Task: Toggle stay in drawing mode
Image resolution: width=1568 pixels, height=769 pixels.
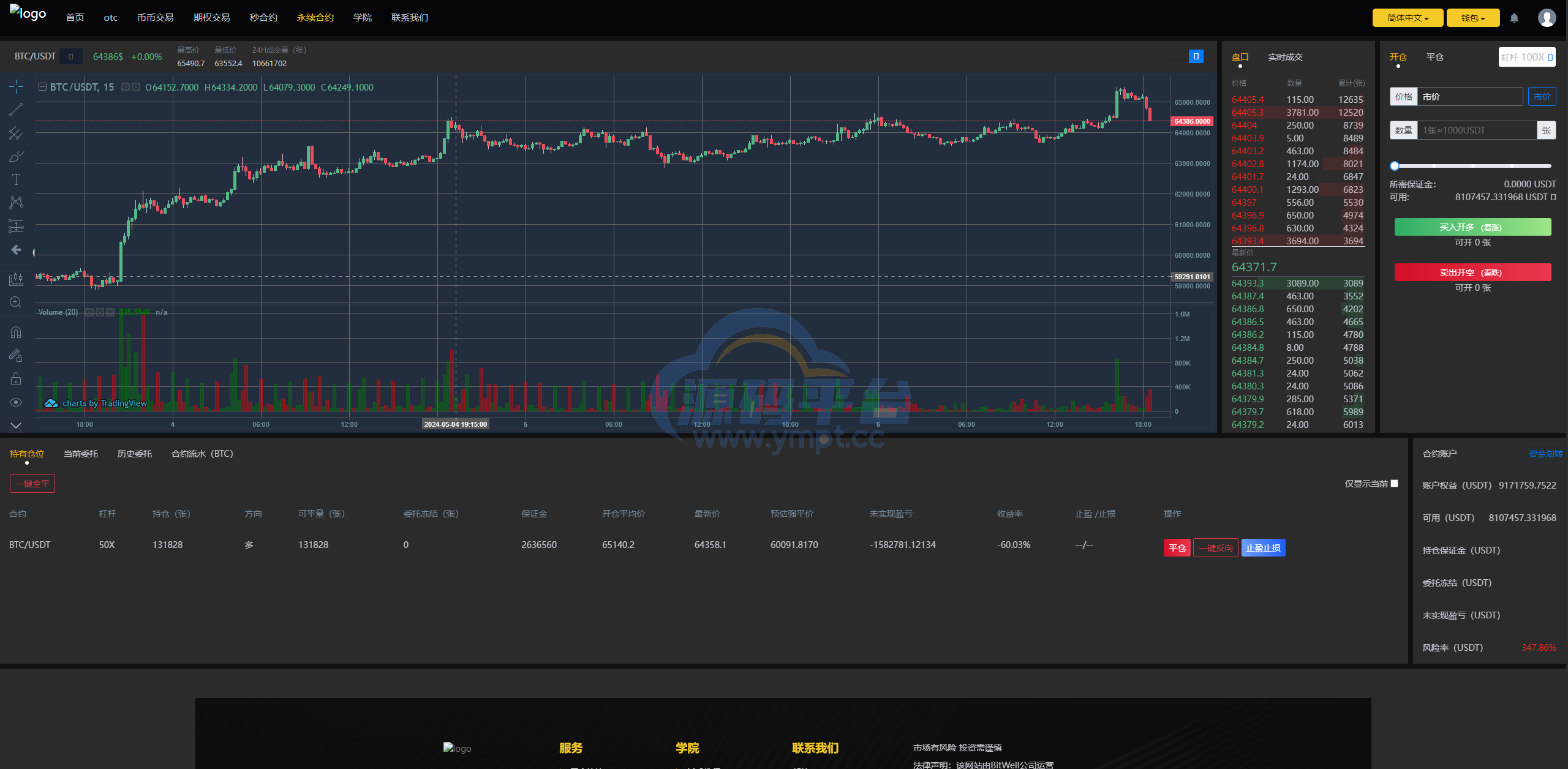Action: (16, 355)
